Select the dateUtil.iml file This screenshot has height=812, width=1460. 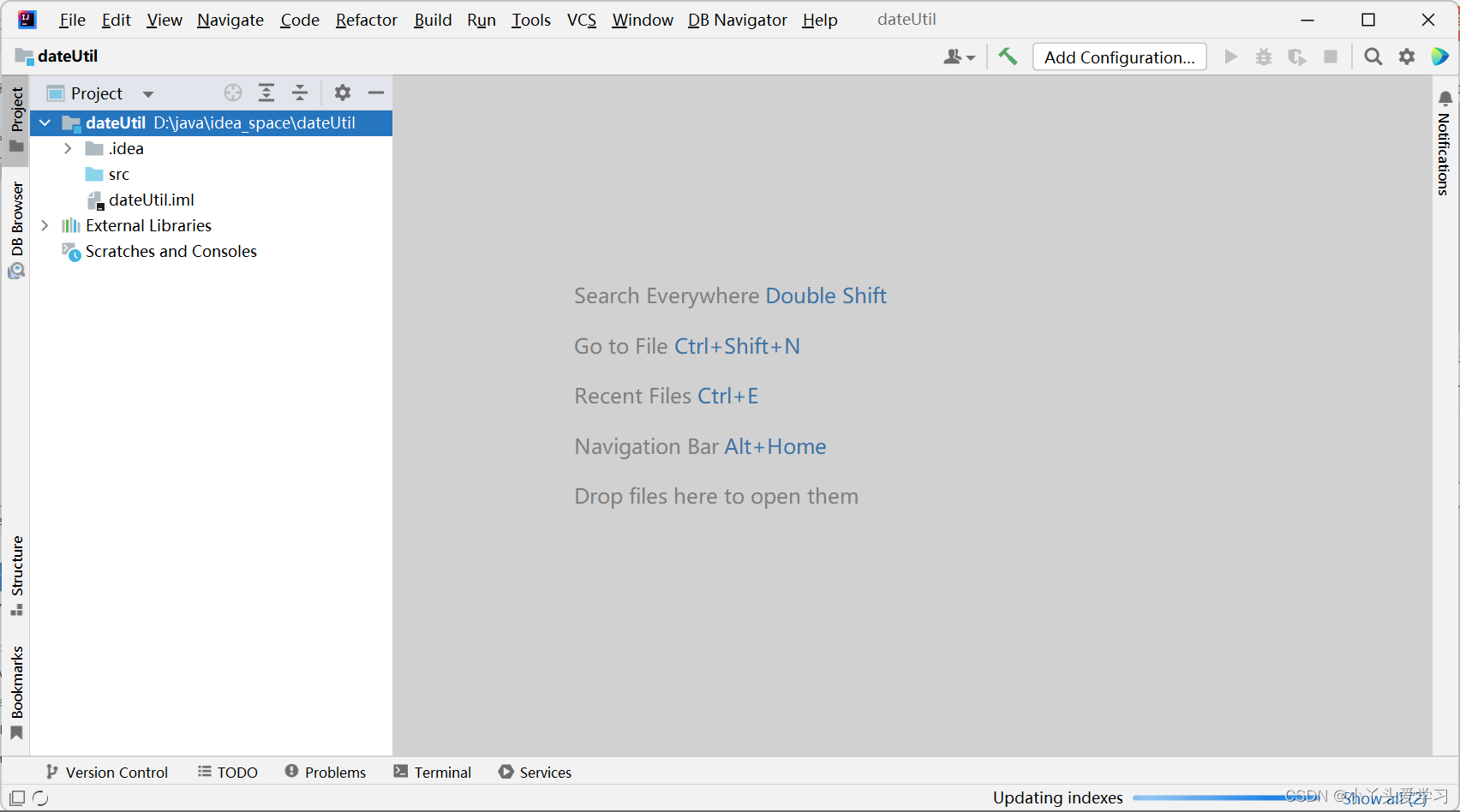pos(151,200)
